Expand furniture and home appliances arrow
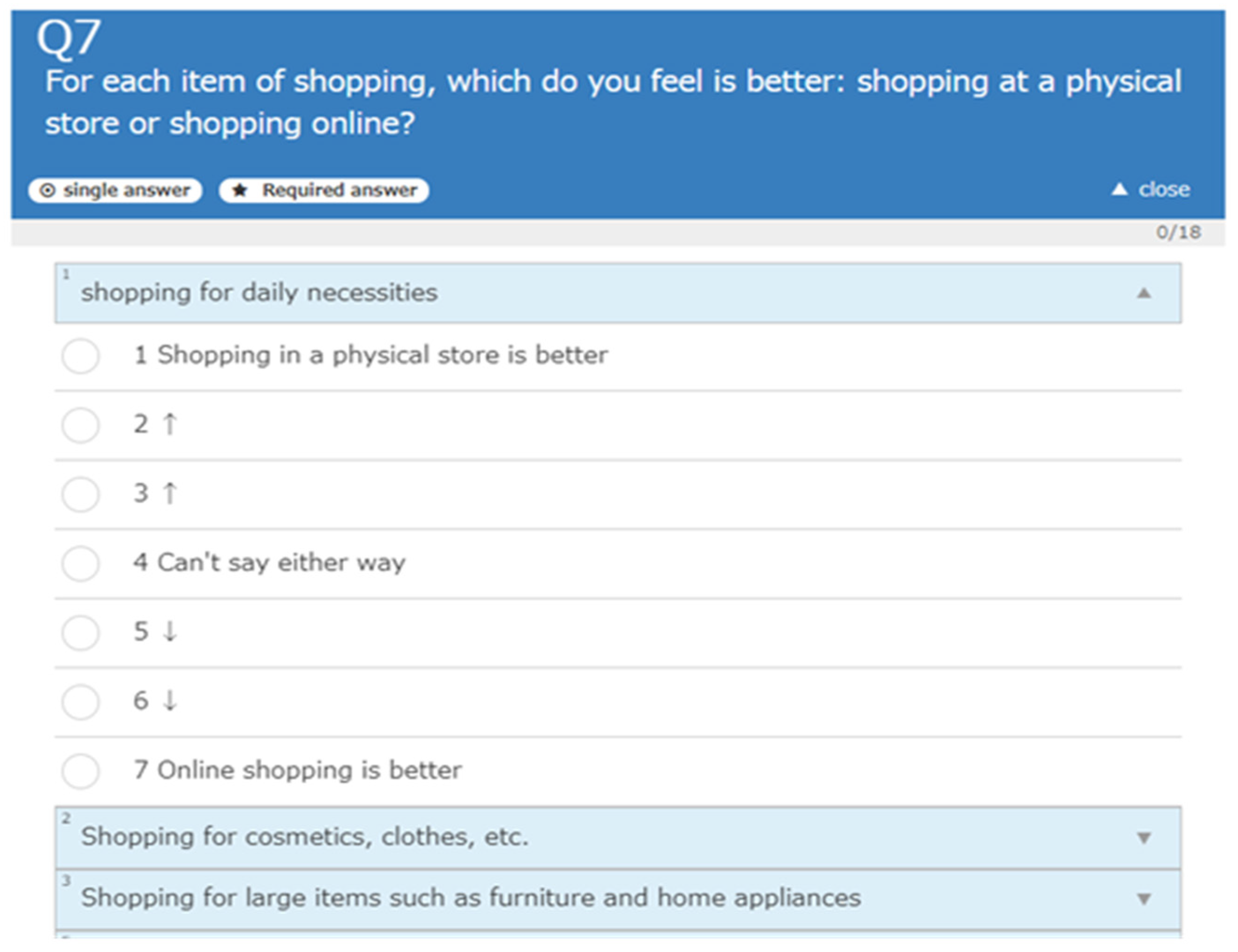The height and width of the screenshot is (952, 1238). click(x=1144, y=899)
